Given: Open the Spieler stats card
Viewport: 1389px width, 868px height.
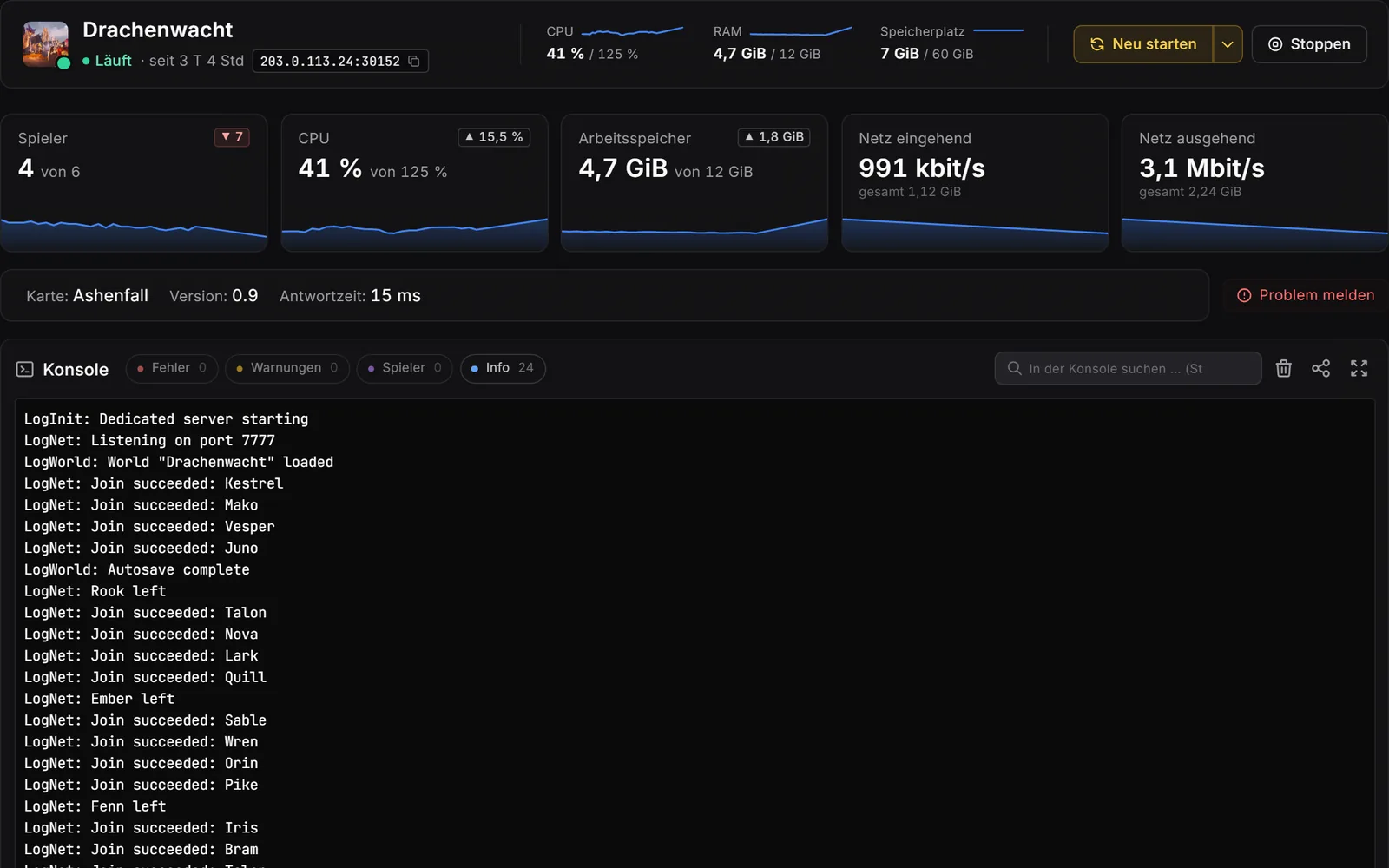Looking at the screenshot, I should 134,183.
